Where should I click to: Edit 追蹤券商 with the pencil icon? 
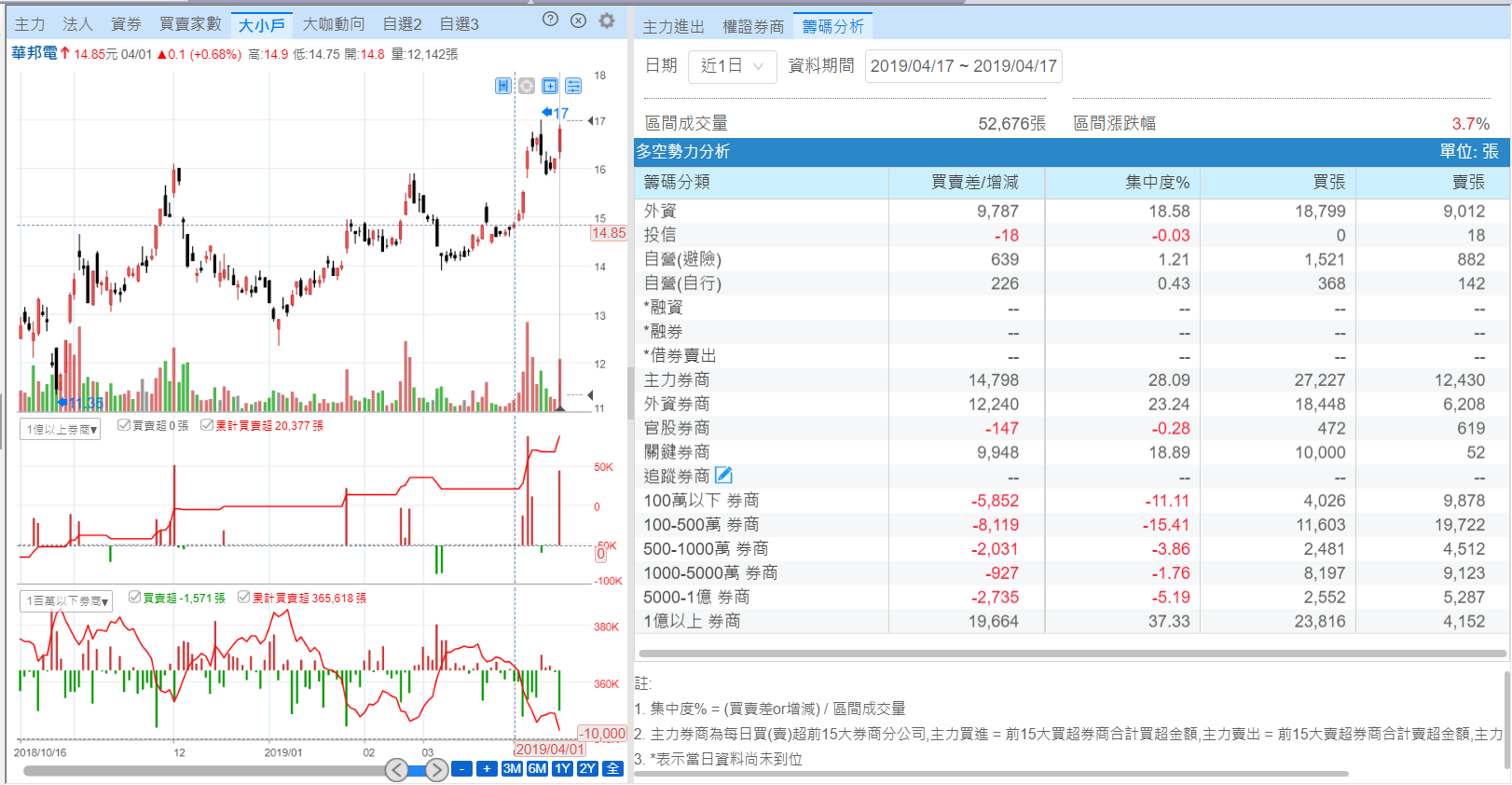coord(723,475)
